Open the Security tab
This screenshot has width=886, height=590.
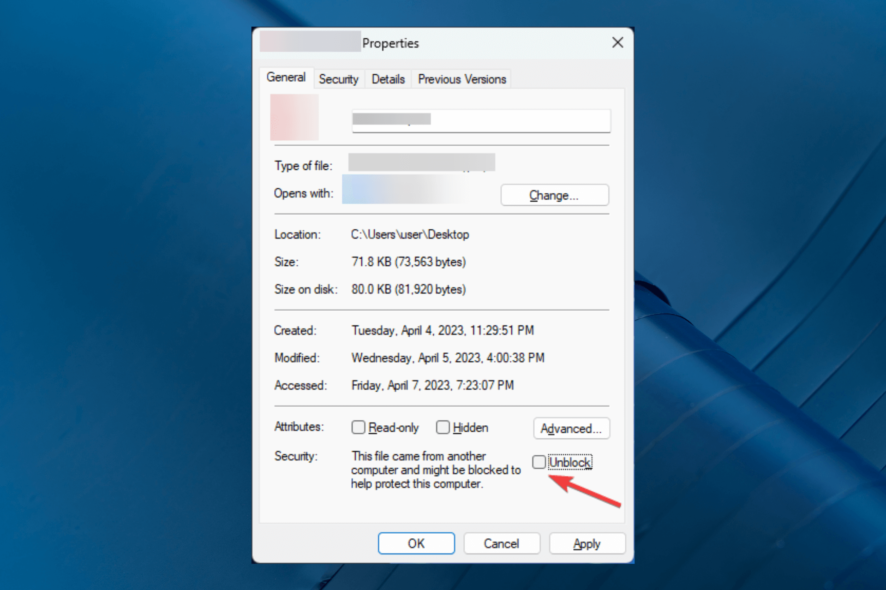click(x=338, y=79)
